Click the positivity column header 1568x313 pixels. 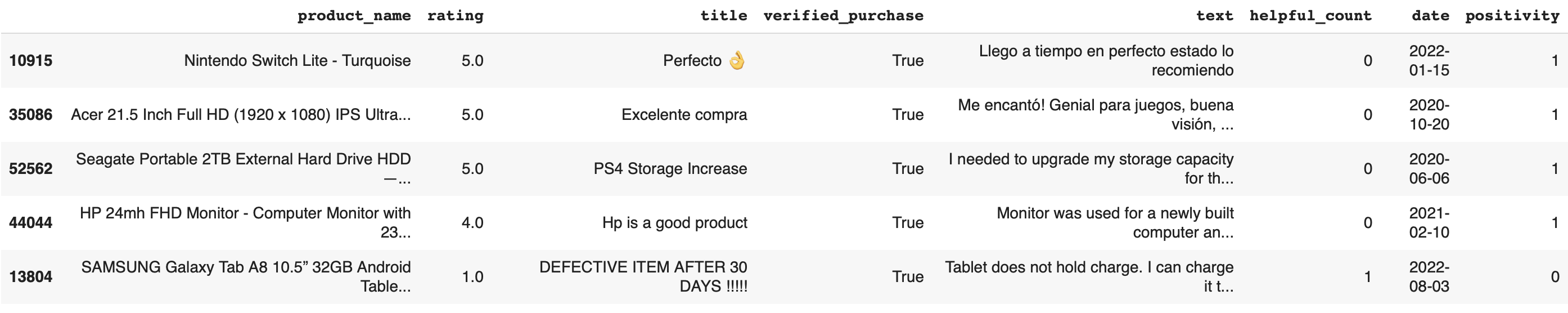pyautogui.click(x=1511, y=16)
